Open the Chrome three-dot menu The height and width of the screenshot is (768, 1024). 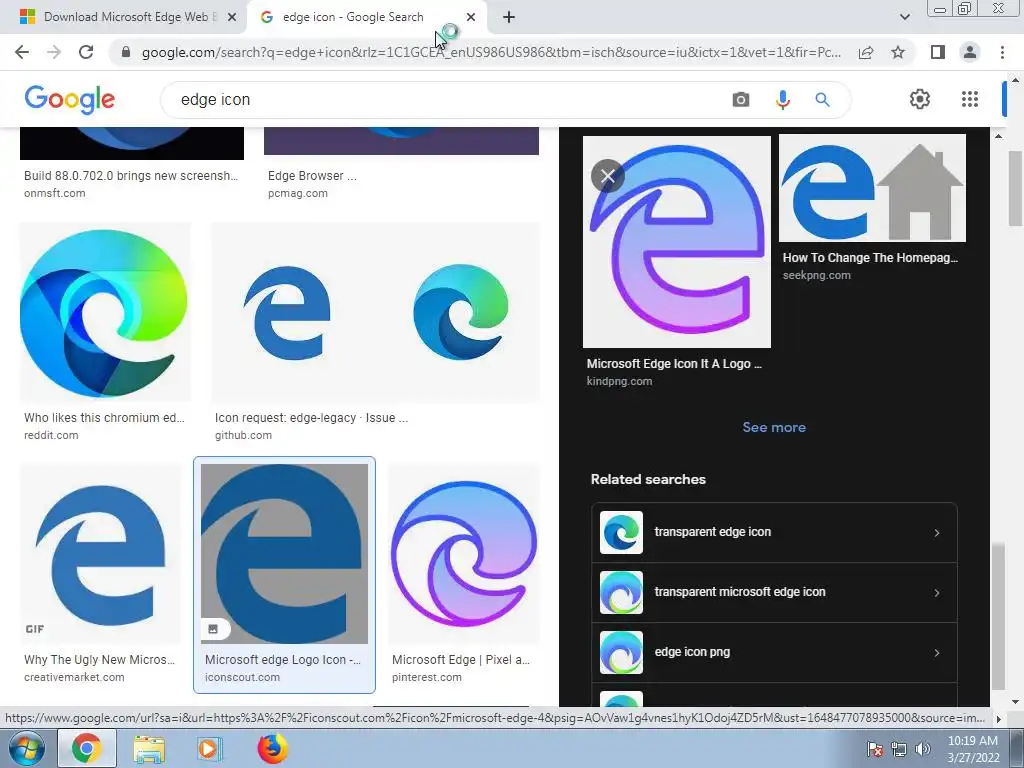[1002, 52]
